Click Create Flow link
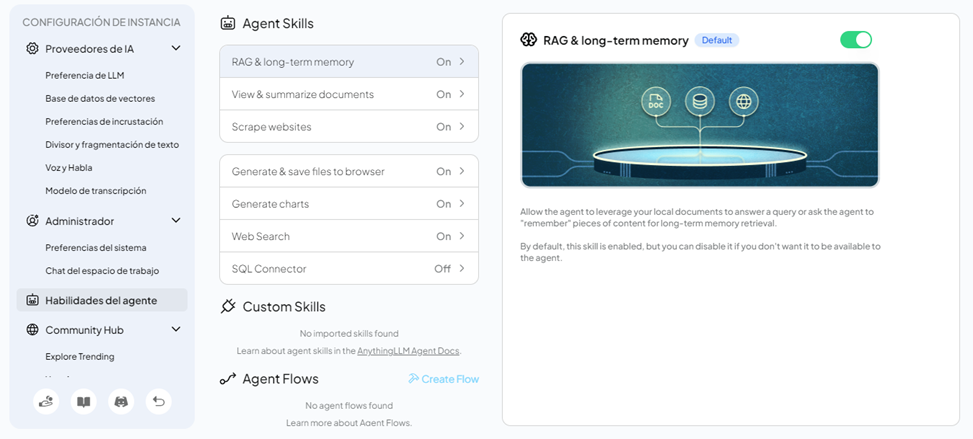The height and width of the screenshot is (439, 973). click(x=443, y=379)
